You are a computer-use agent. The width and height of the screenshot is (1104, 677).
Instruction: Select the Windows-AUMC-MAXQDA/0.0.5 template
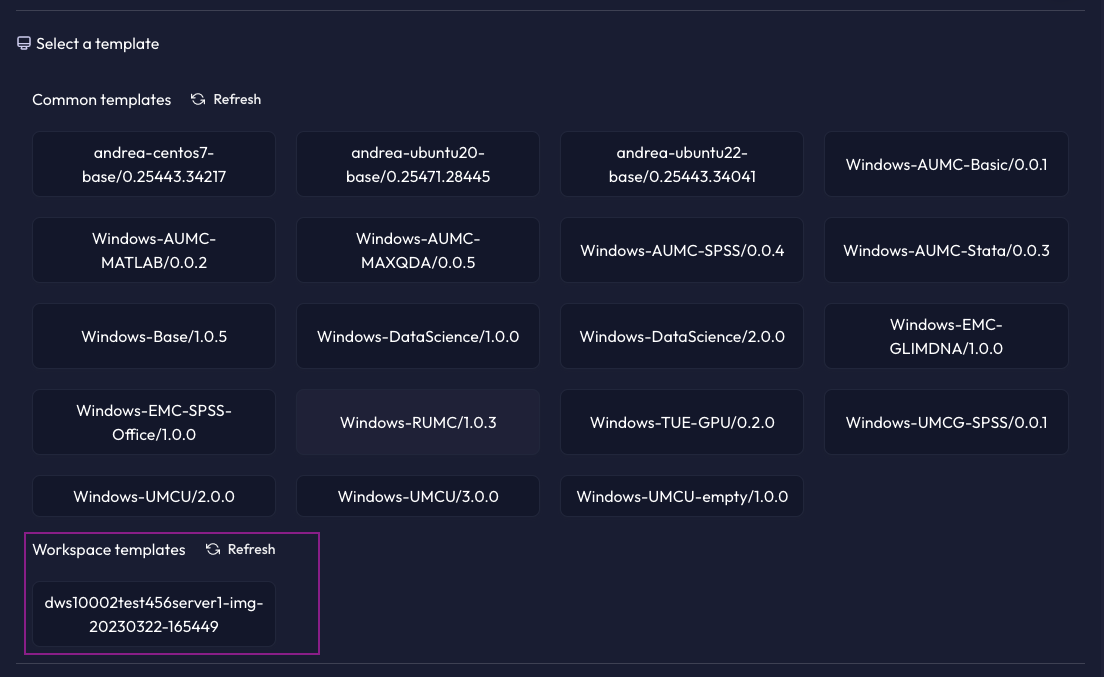418,250
